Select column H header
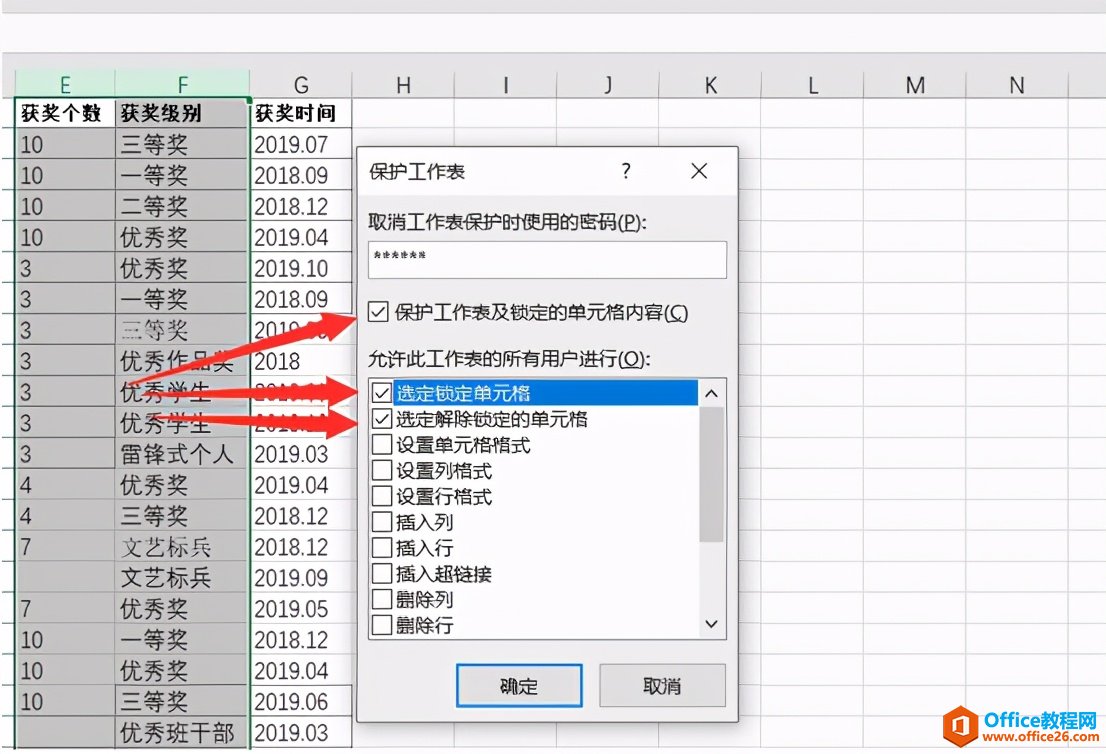Viewport: 1106px width, 754px height. click(403, 84)
